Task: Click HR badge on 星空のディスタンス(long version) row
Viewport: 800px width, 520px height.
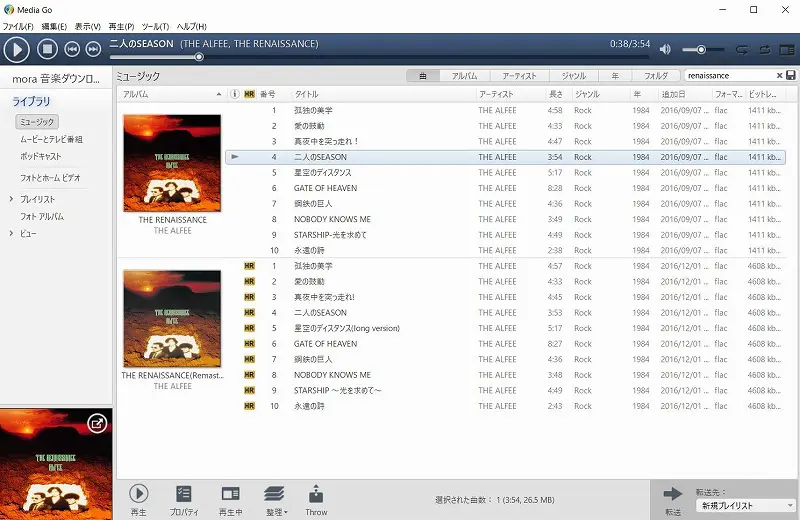Action: tap(249, 328)
